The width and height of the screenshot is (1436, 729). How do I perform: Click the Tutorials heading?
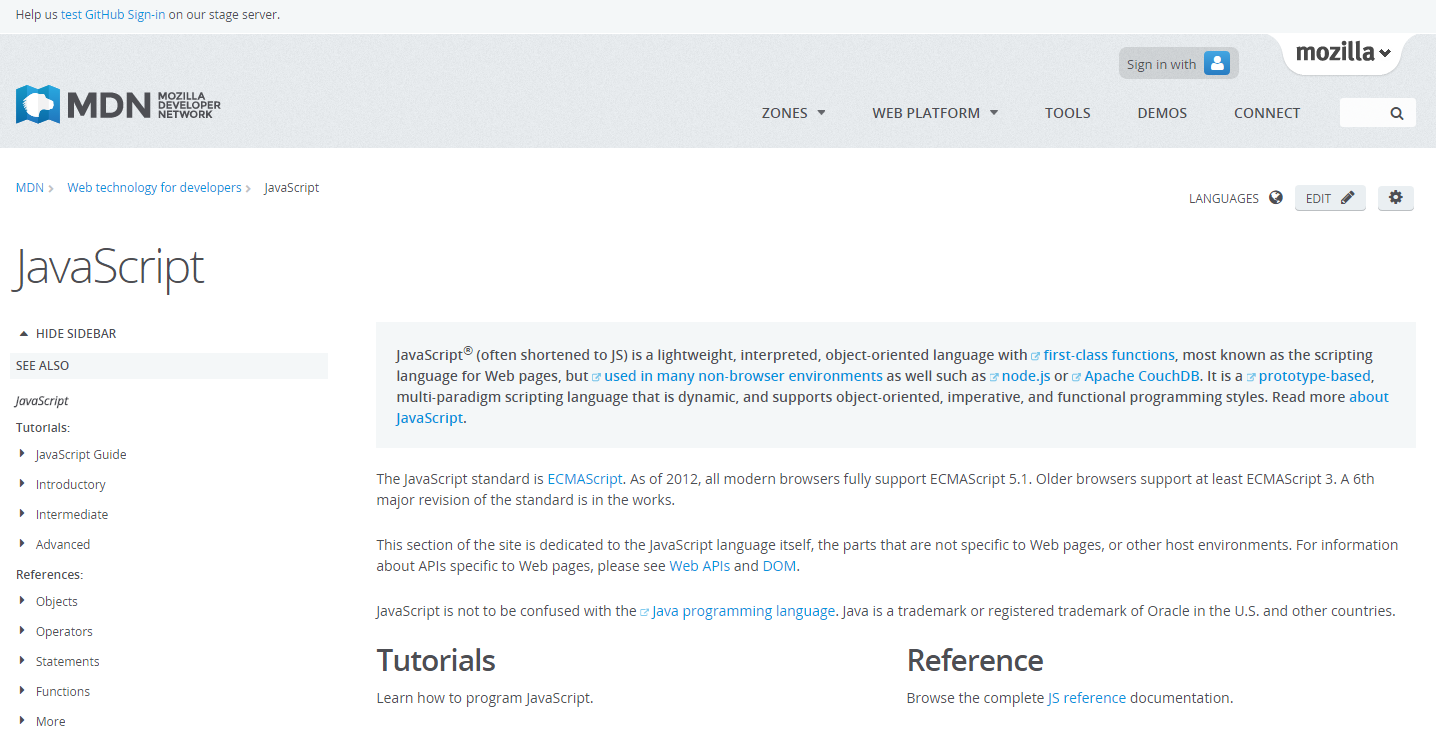(x=436, y=660)
